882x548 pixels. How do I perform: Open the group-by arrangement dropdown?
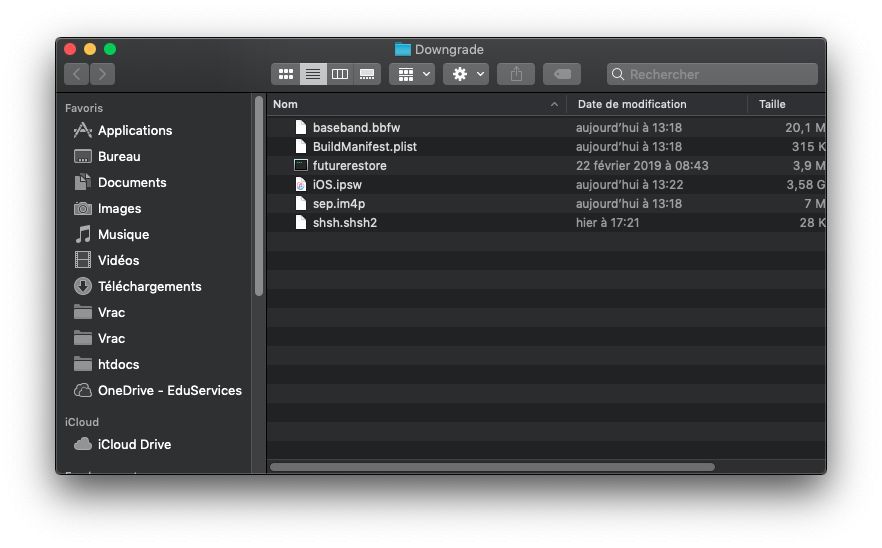pos(412,74)
